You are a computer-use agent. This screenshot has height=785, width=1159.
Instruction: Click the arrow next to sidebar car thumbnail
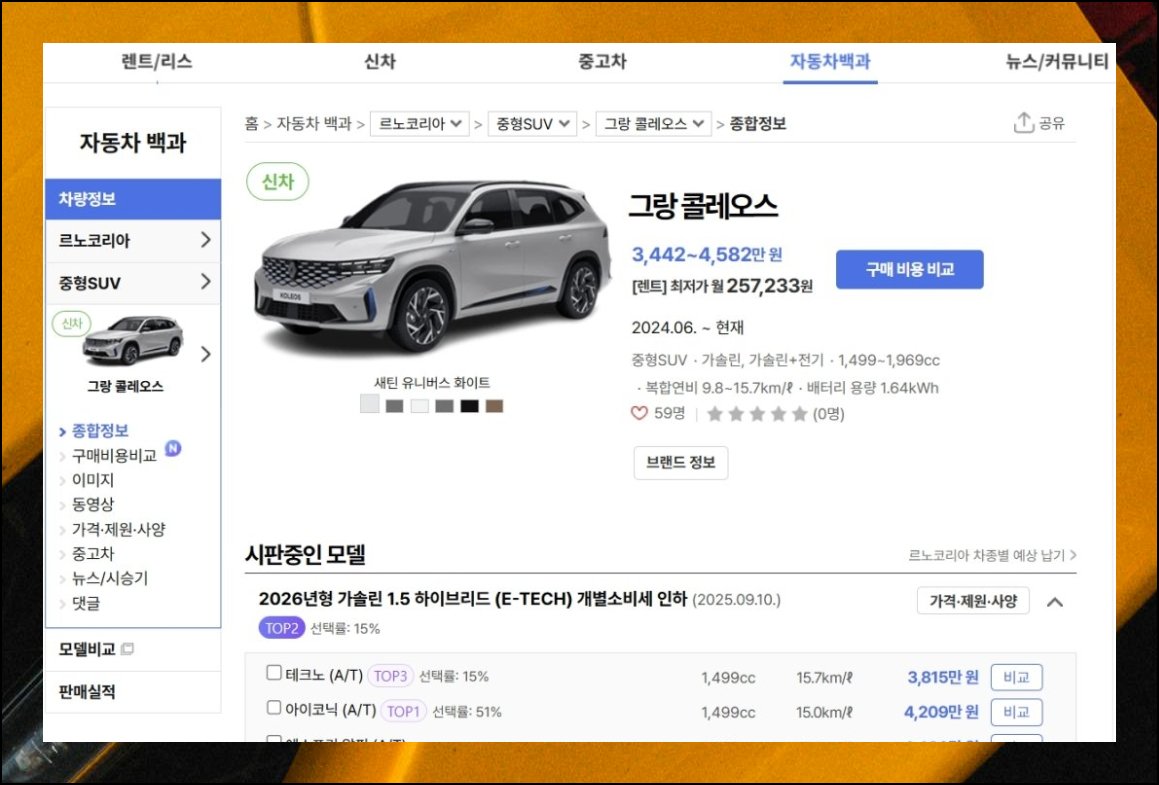coord(206,354)
